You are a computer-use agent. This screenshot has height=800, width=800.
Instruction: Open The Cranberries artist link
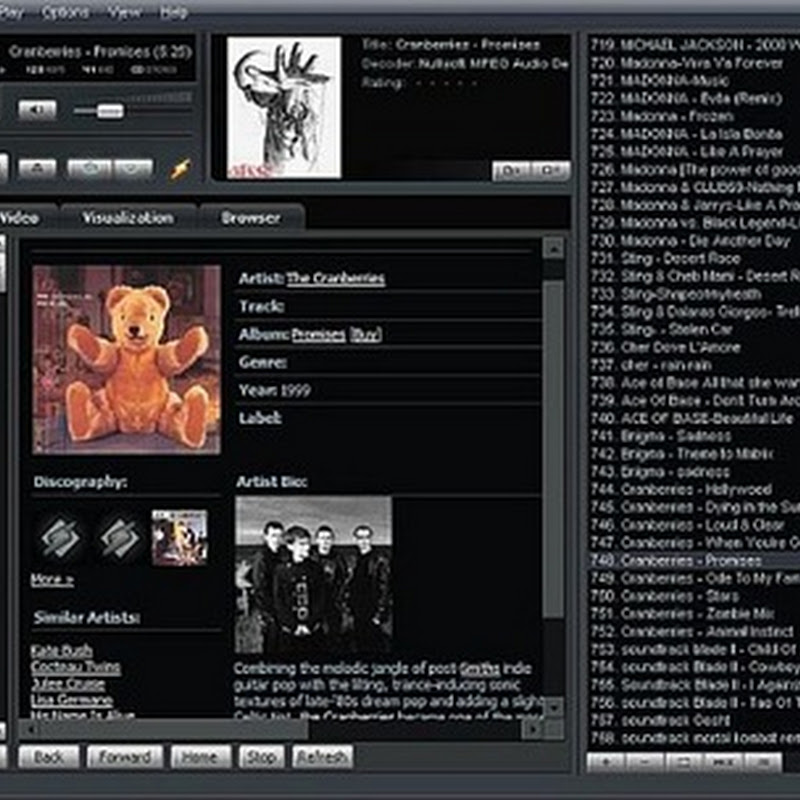336,278
